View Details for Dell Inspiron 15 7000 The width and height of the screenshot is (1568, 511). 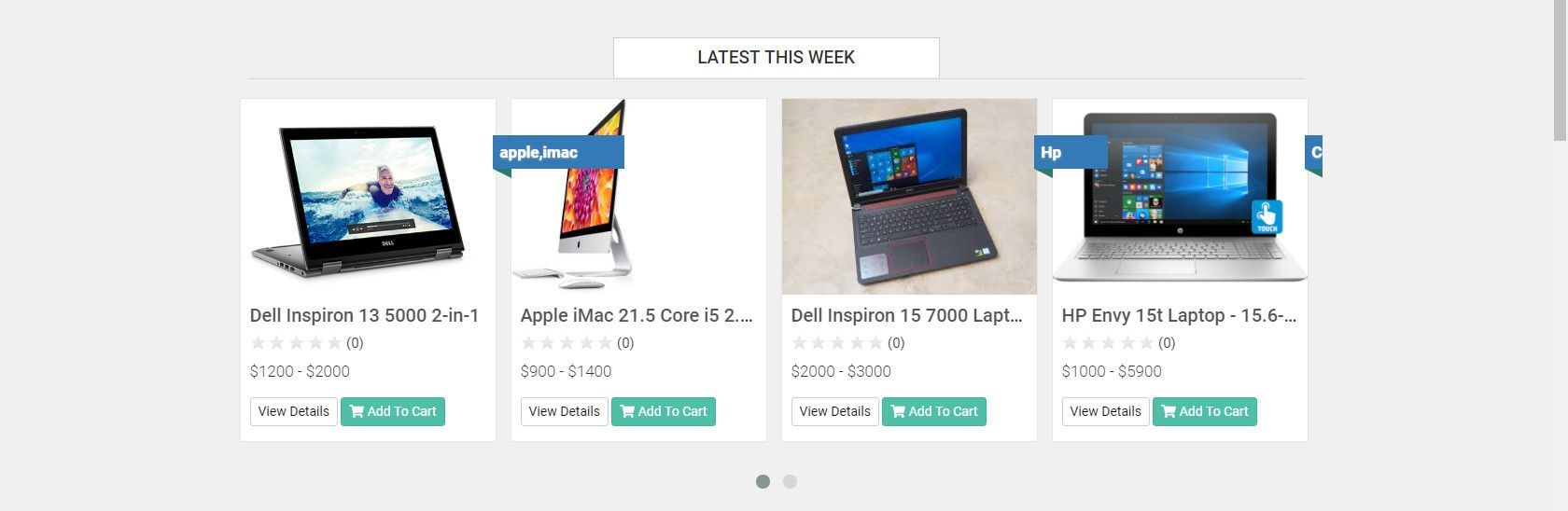[x=835, y=411]
